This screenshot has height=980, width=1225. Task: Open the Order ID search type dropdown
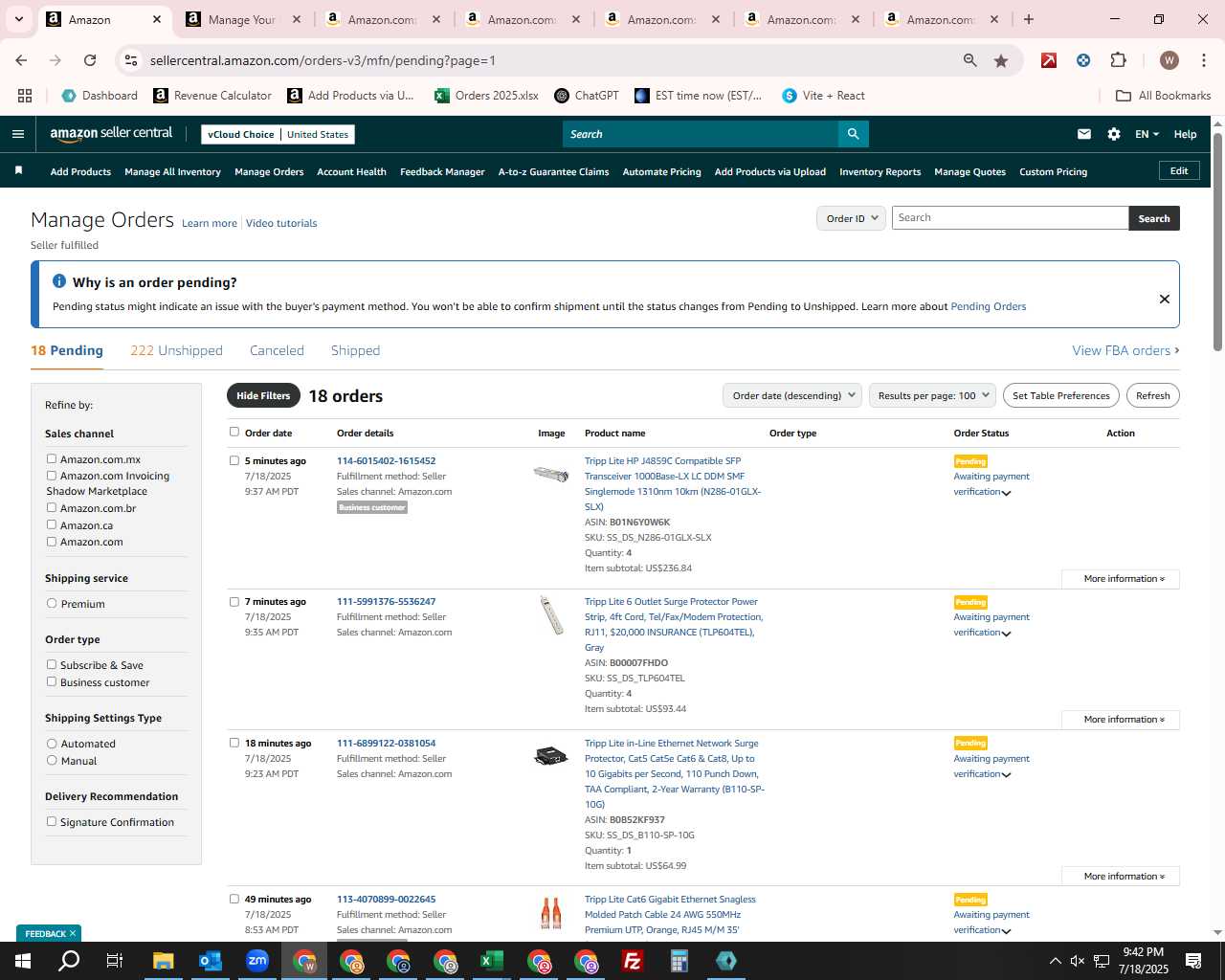pyautogui.click(x=850, y=218)
